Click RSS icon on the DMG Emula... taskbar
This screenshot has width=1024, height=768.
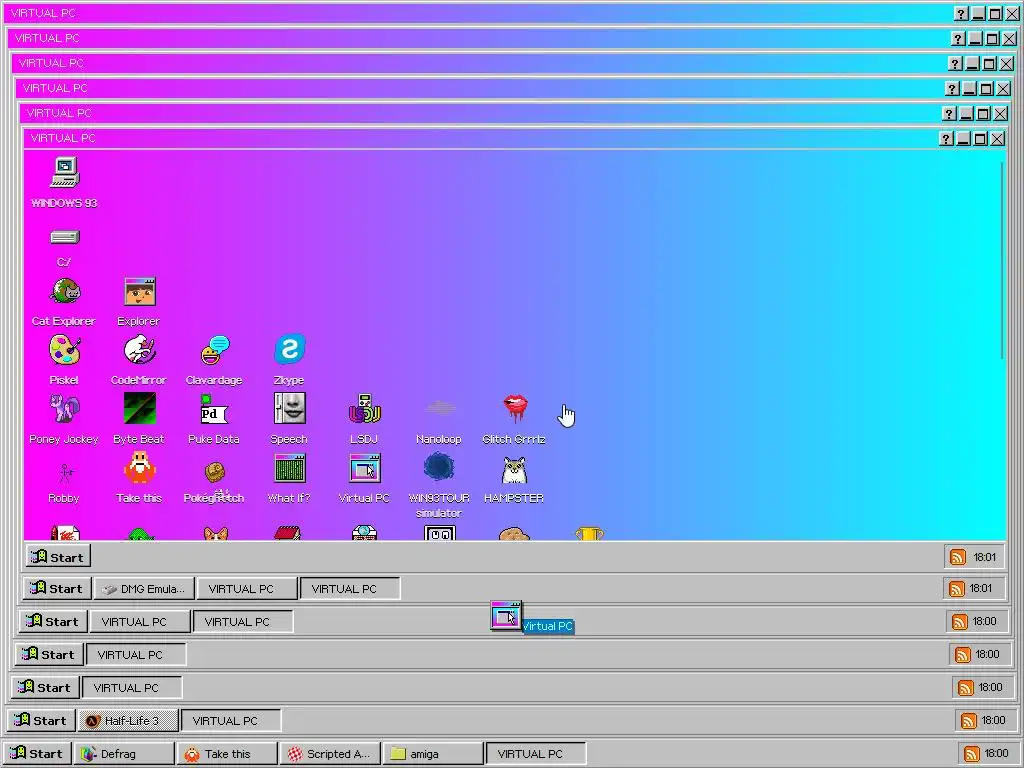(x=957, y=588)
